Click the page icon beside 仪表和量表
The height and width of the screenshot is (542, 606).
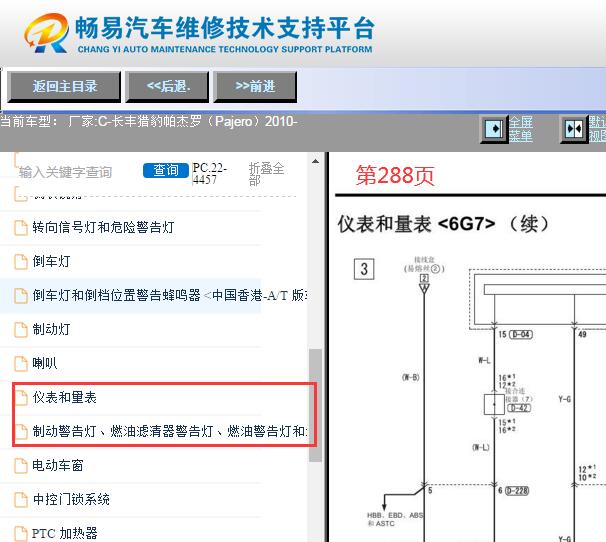[21, 397]
